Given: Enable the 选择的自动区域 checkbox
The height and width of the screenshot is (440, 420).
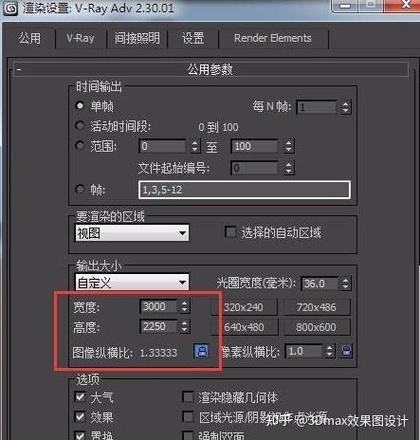Looking at the screenshot, I should tap(230, 232).
